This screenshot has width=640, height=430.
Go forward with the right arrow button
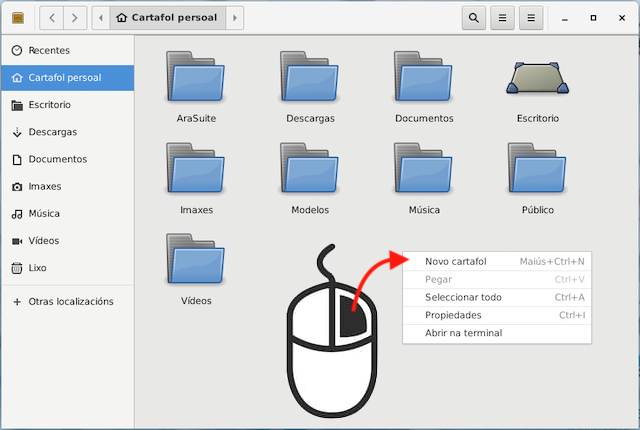tap(76, 18)
